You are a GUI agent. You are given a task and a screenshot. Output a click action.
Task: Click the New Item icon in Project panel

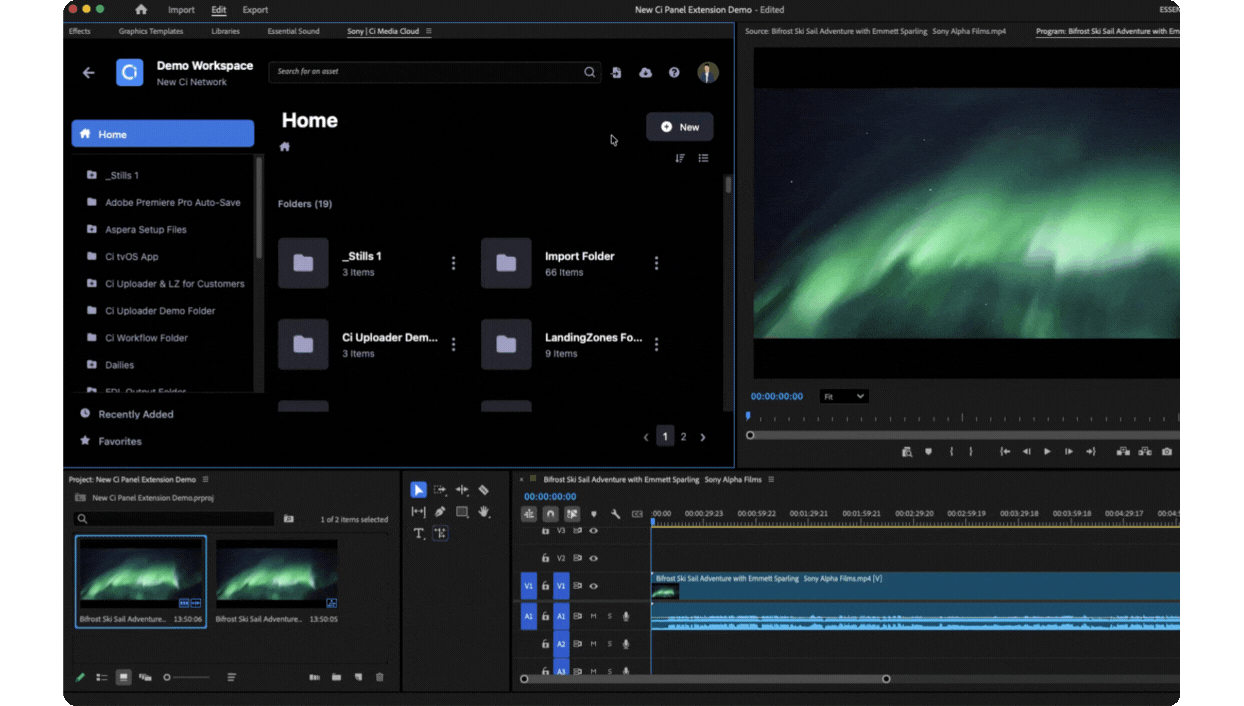[x=358, y=677]
